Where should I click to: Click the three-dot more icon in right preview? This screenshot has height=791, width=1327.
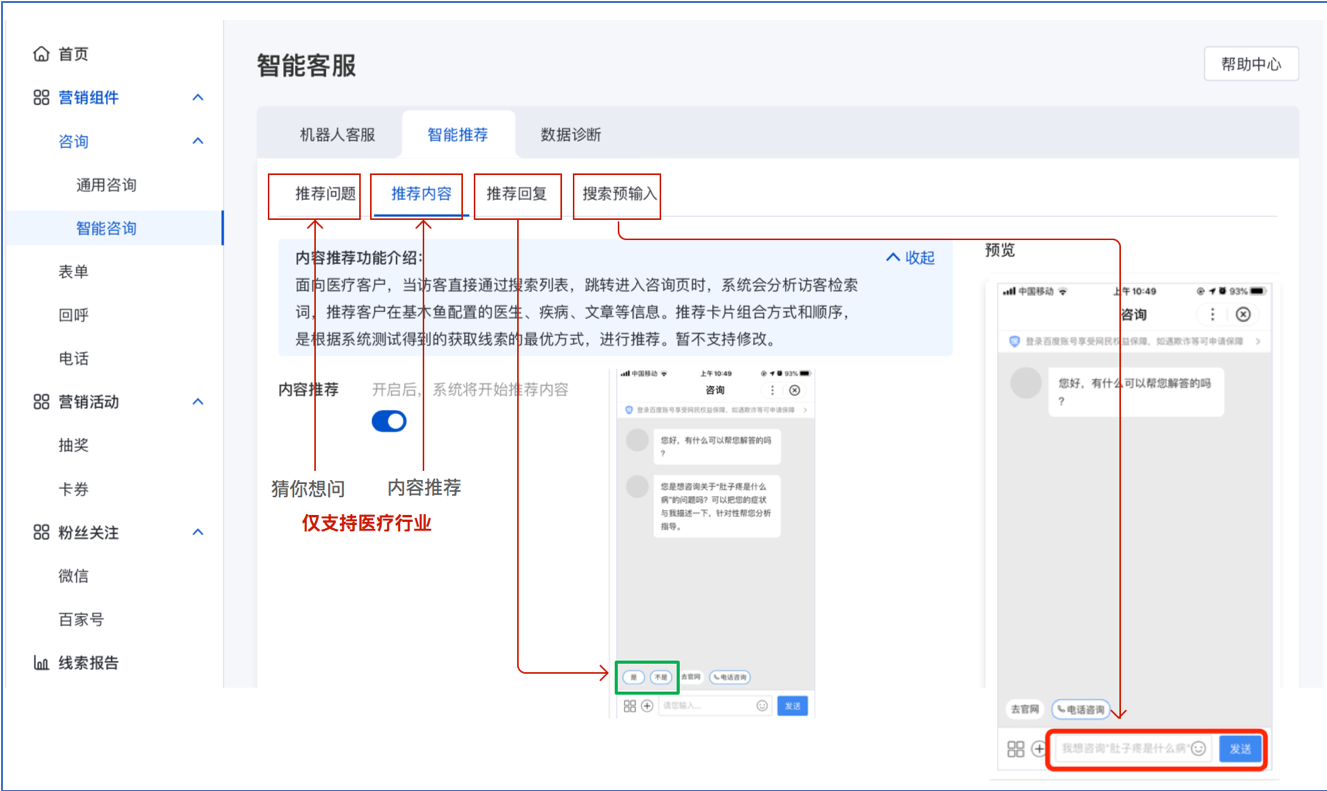pos(1213,314)
